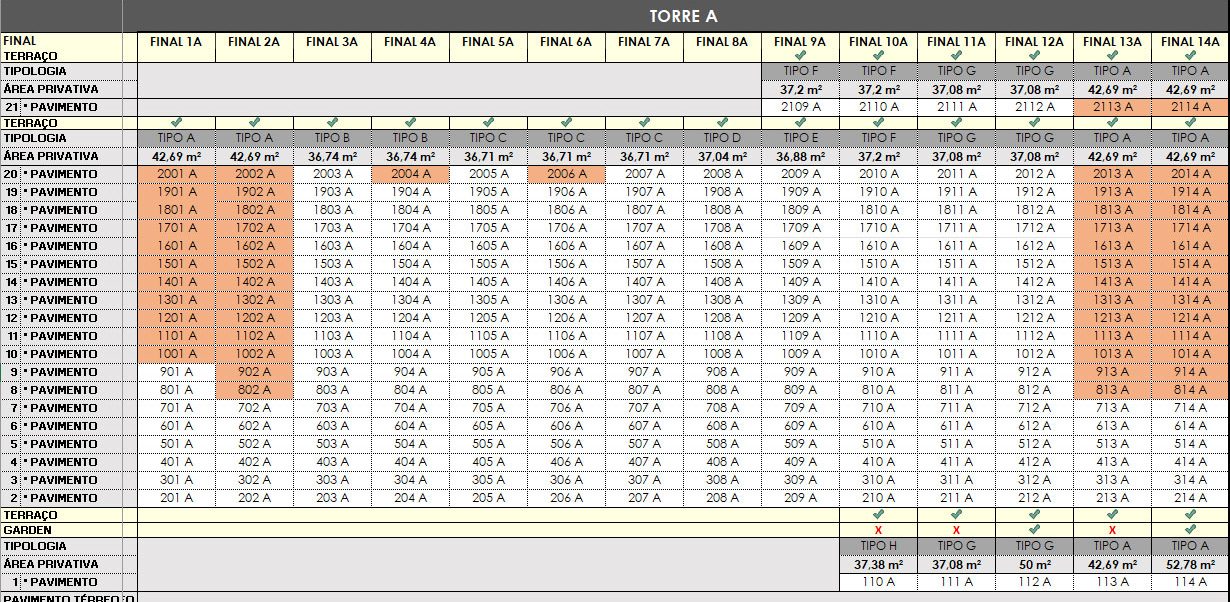The width and height of the screenshot is (1230, 602).
Task: Click the Garden row green checkmark for FINAL 14A
Action: (x=1190, y=529)
